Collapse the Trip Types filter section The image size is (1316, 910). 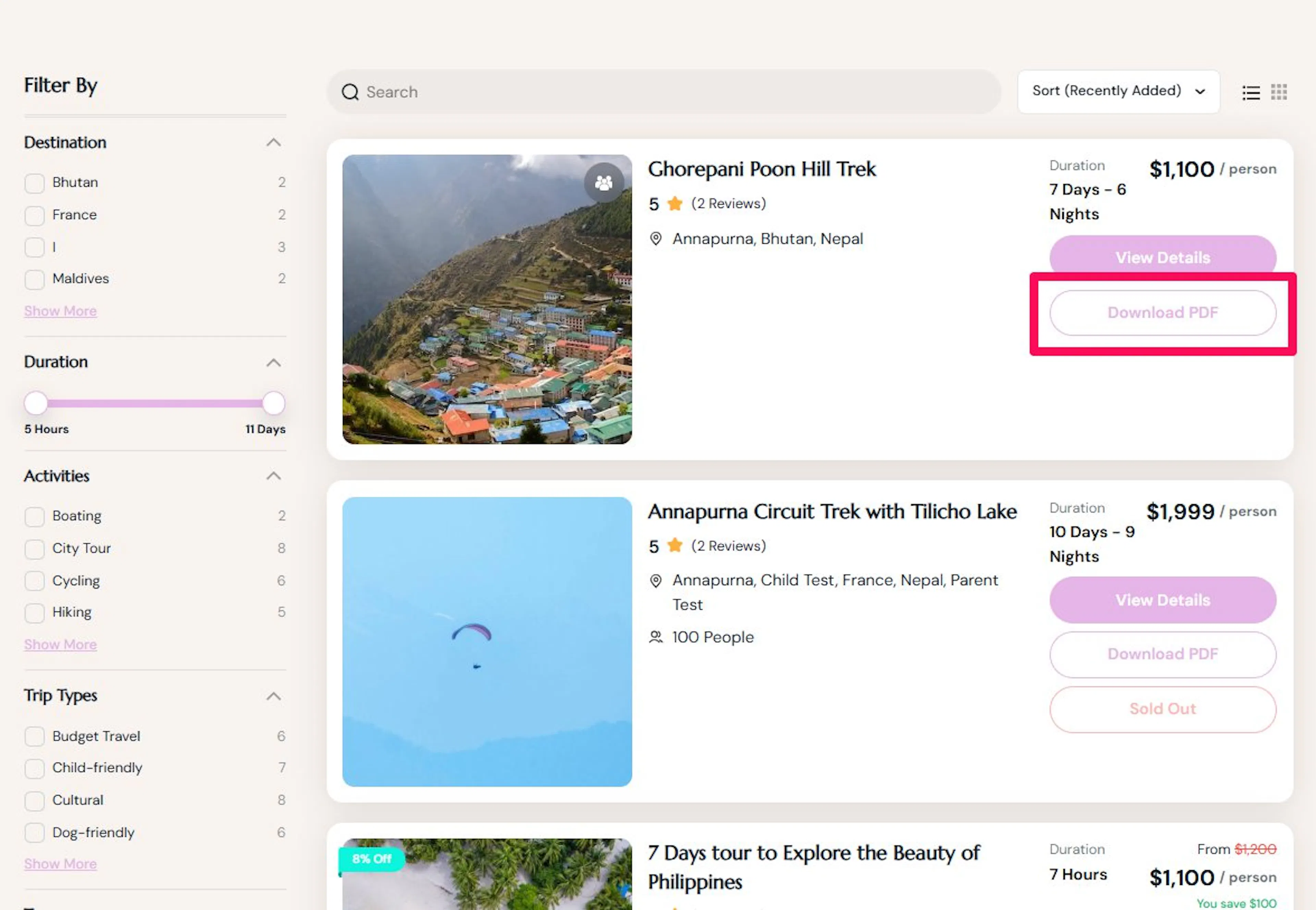[273, 696]
